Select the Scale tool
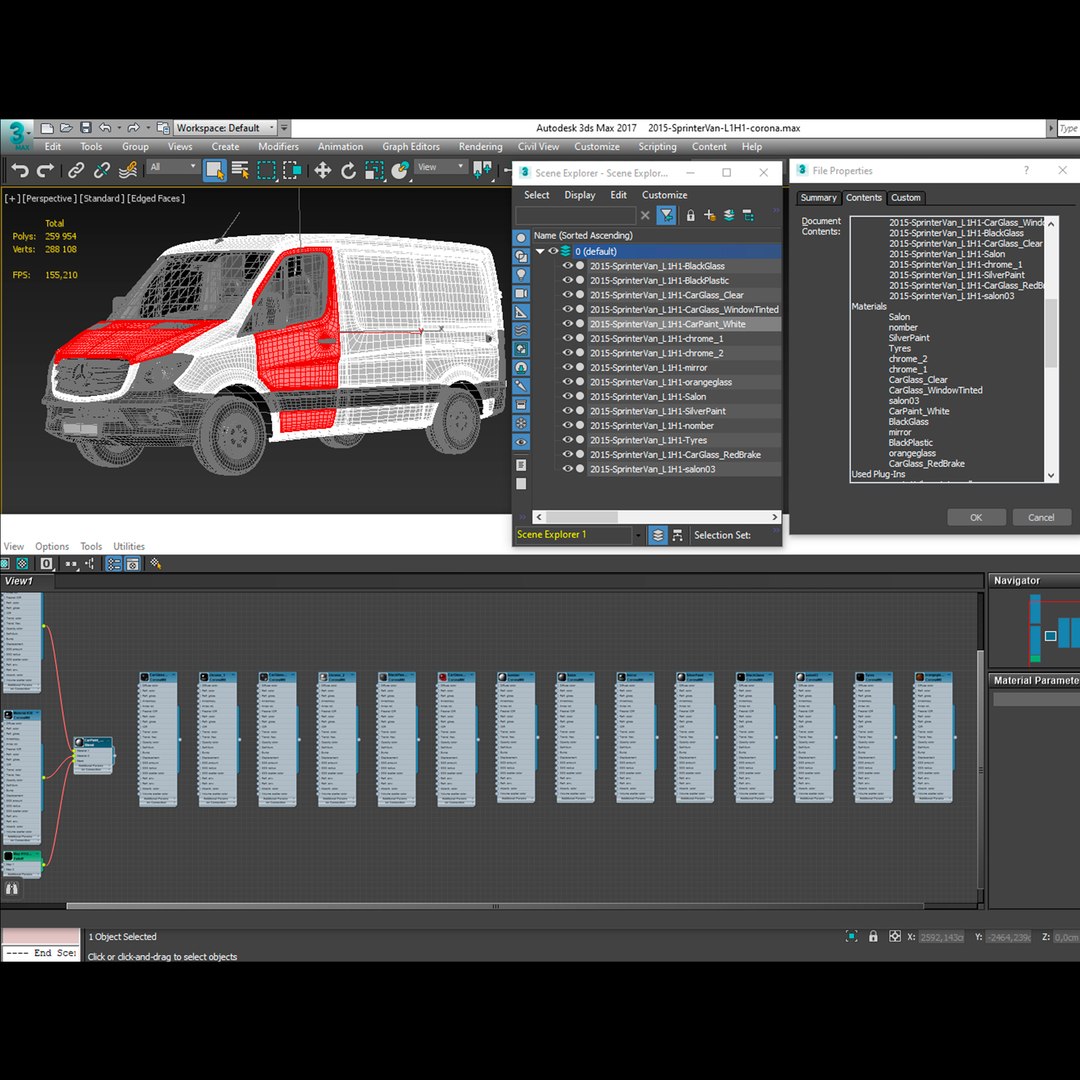Viewport: 1080px width, 1080px height. tap(374, 170)
